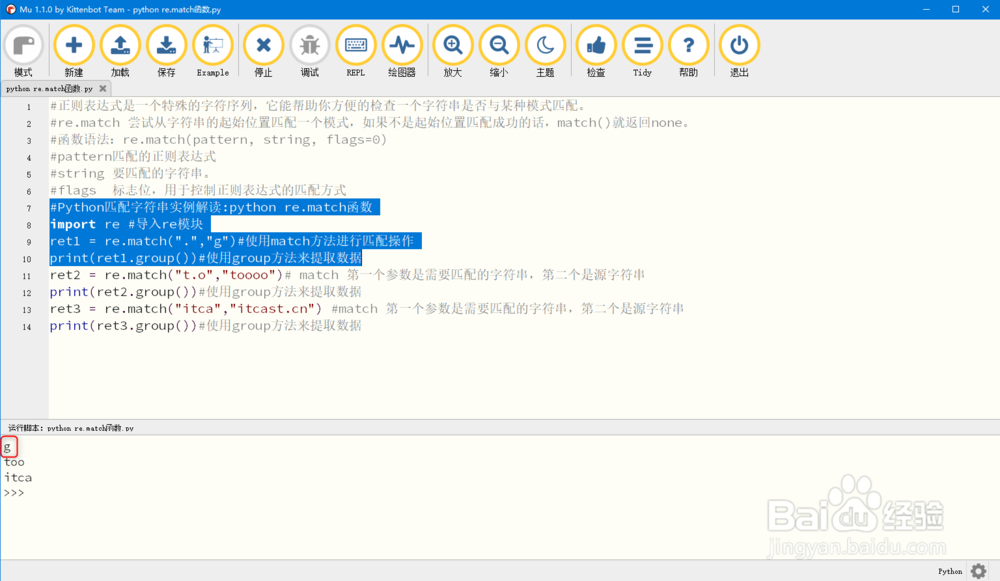Click the #flags comment on line 6
This screenshot has height=581, width=1000.
pos(198,190)
